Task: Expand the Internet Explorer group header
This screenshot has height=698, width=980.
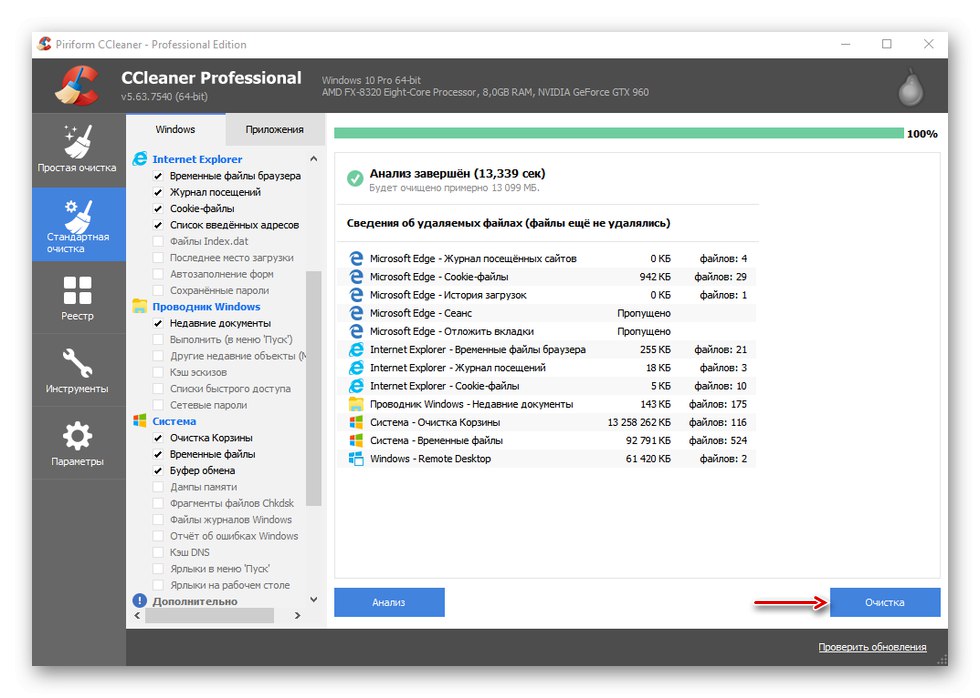Action: click(x=197, y=159)
